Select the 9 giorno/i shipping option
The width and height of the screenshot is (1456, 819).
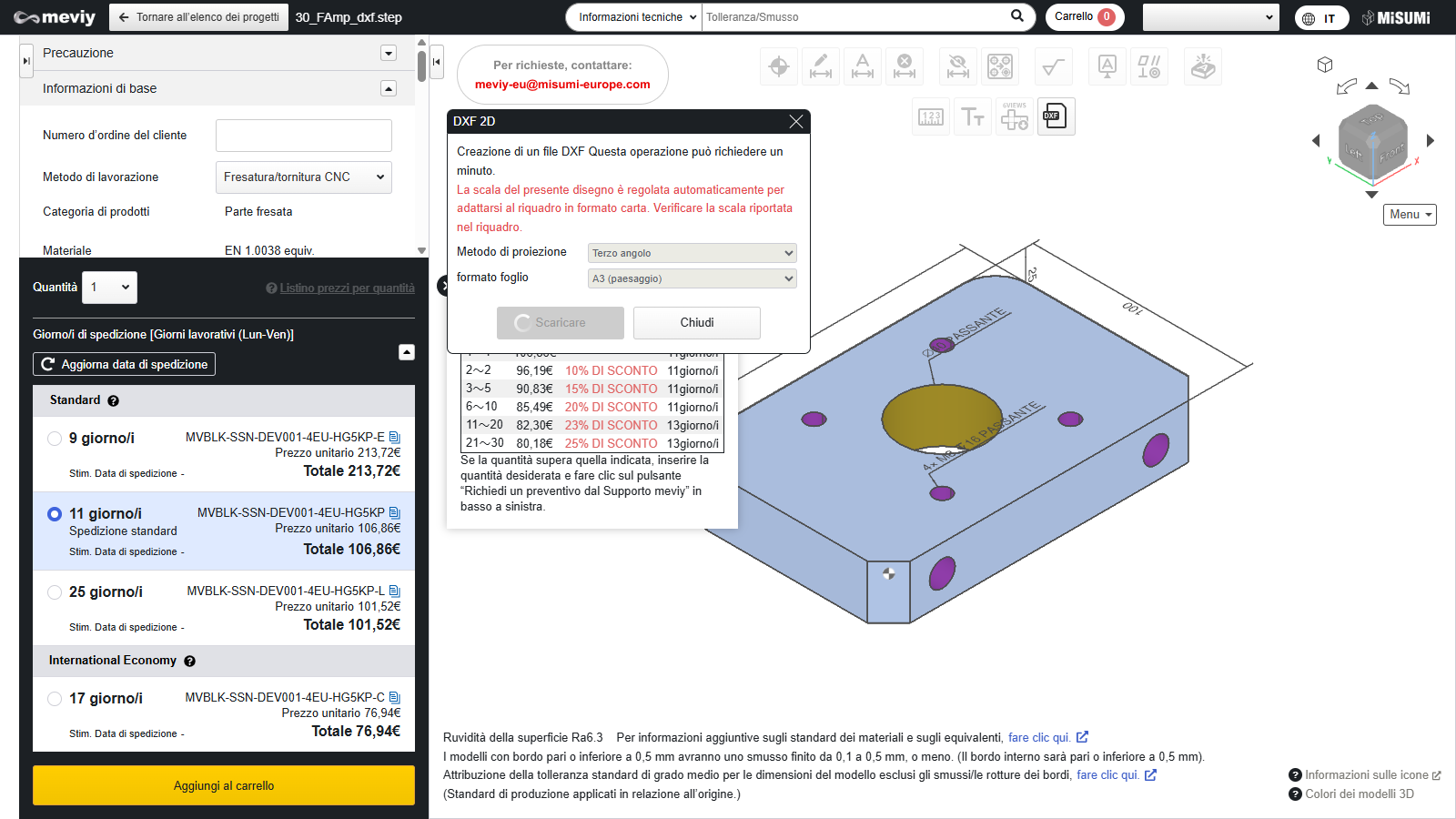tap(55, 439)
